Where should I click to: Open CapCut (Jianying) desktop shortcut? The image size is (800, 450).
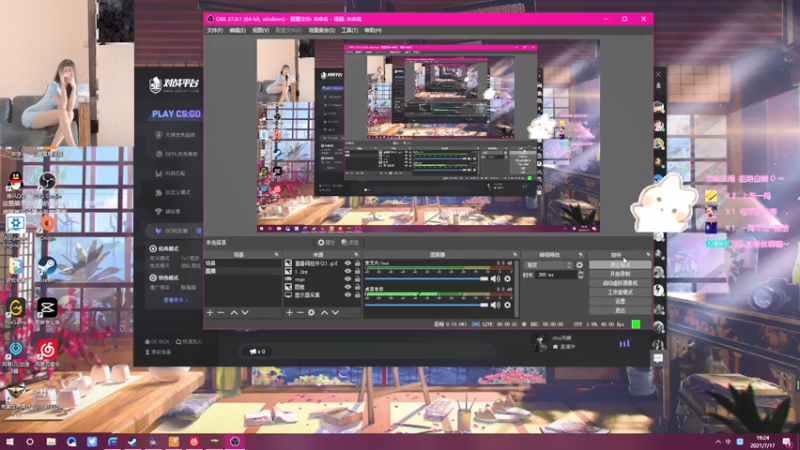[x=47, y=310]
